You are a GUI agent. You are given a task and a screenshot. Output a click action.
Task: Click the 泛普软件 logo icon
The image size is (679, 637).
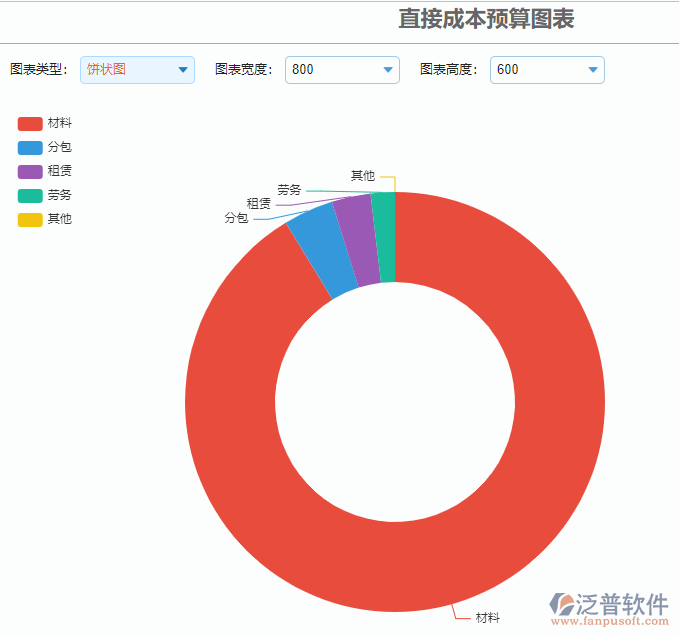click(x=561, y=604)
